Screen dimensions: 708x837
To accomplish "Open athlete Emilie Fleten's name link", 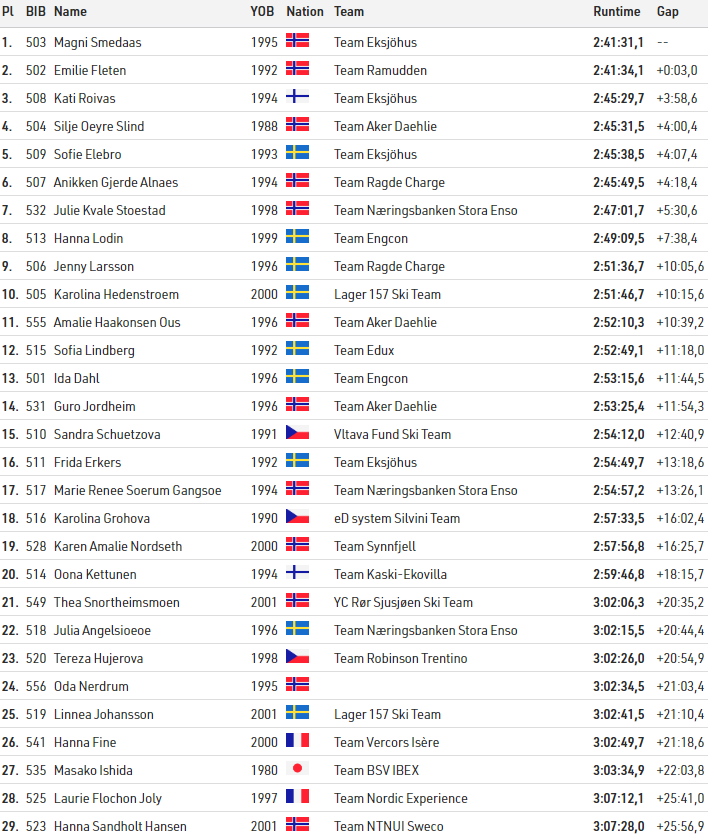I will (90, 70).
